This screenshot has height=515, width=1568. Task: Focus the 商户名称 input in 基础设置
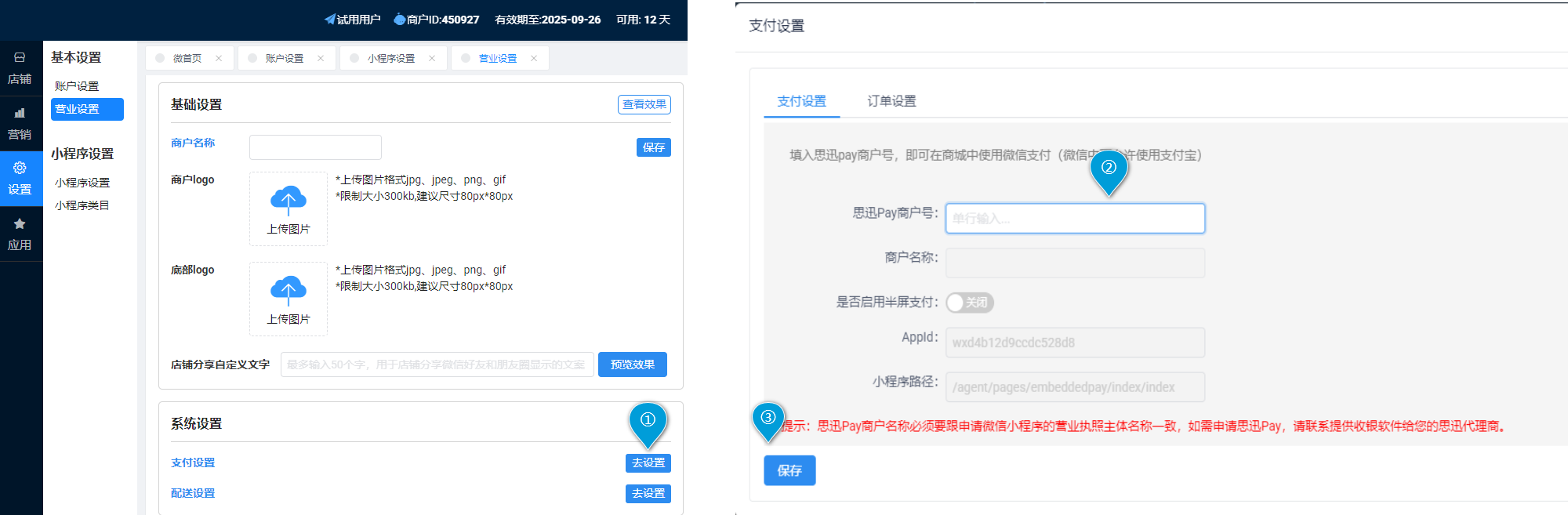tap(315, 147)
